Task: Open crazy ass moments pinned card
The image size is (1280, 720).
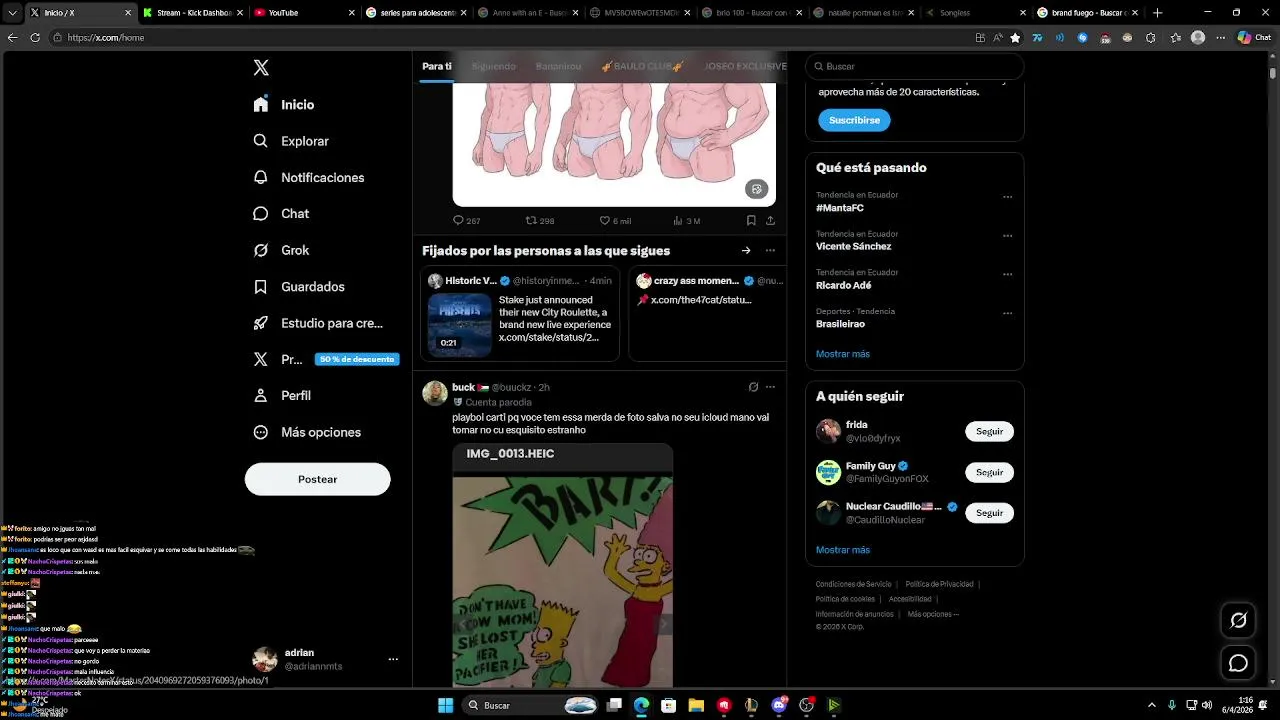Action: tap(708, 314)
